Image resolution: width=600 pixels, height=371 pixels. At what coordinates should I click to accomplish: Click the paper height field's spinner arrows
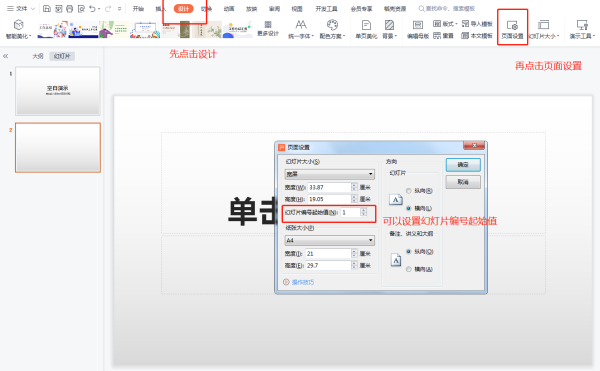click(x=354, y=265)
